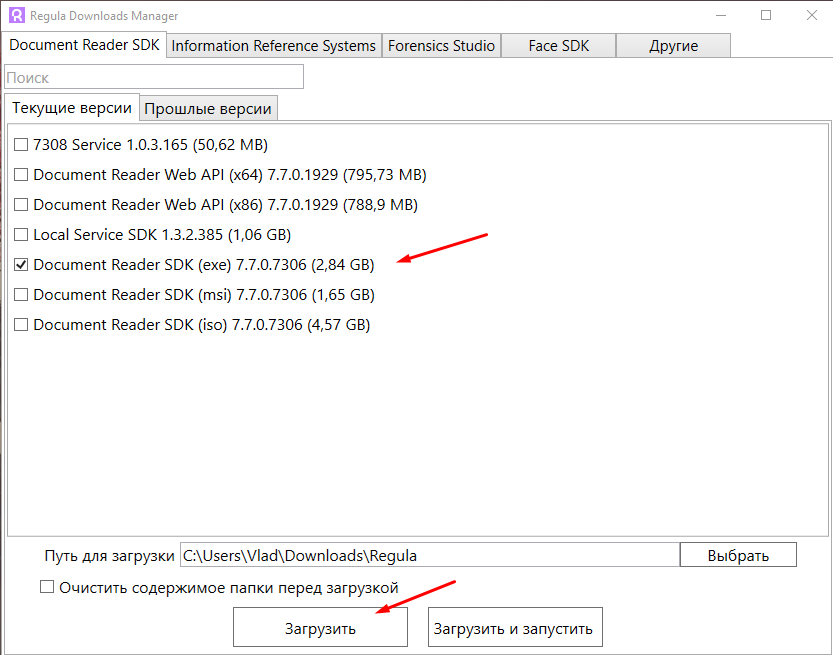Click the Загрузить button

click(x=320, y=627)
